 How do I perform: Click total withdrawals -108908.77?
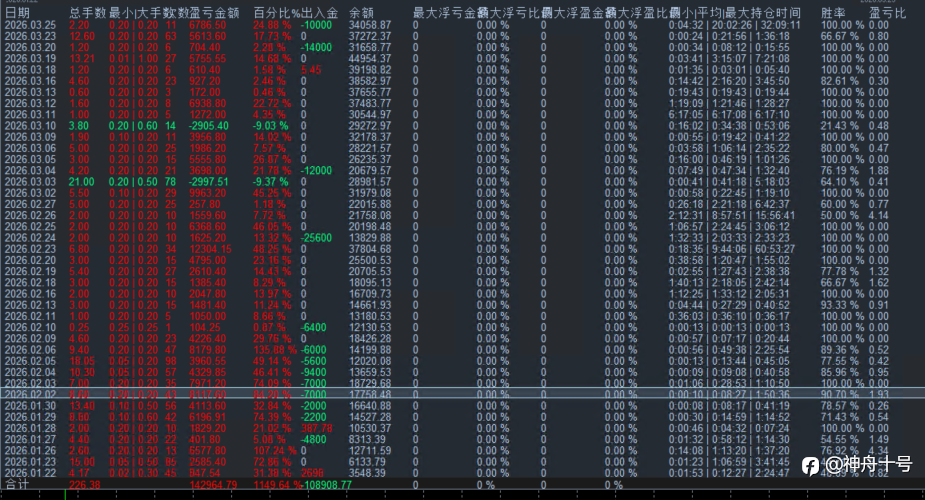pyautogui.click(x=326, y=485)
